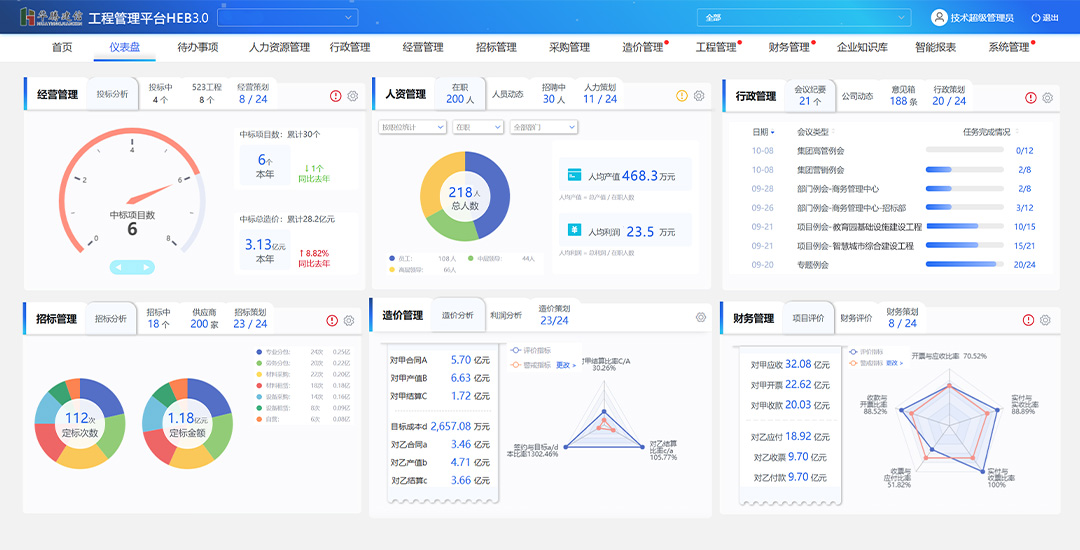Go to 首页 in the navigation bar
1080x550 pixels.
pyautogui.click(x=61, y=47)
